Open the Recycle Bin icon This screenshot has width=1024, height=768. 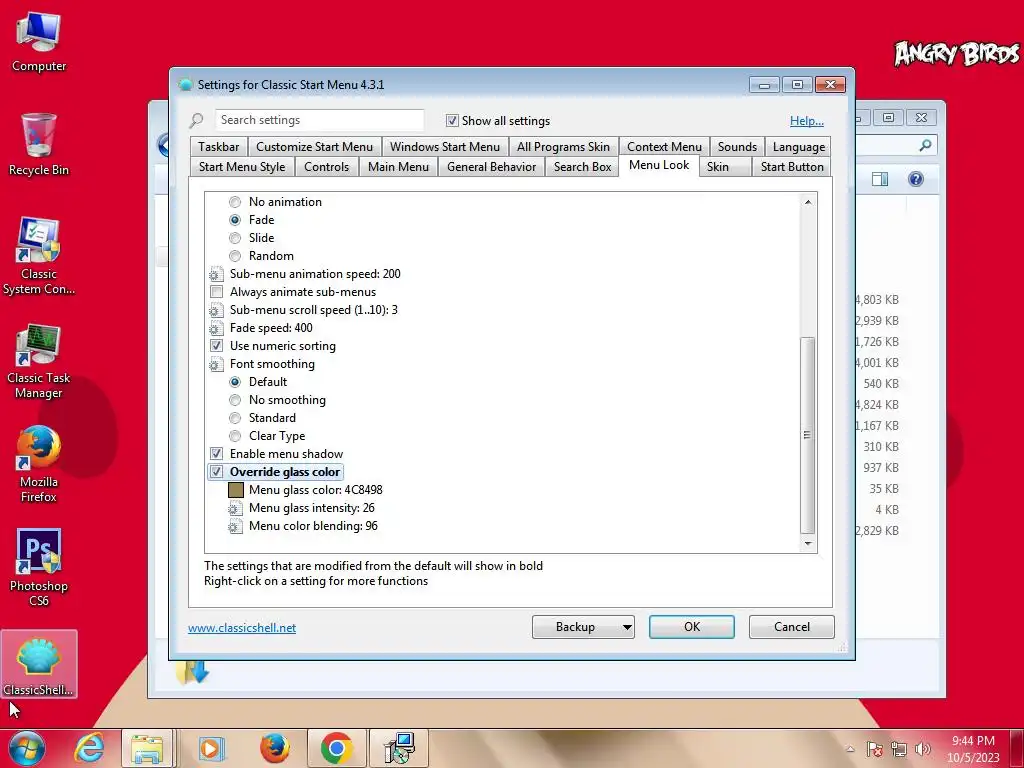click(x=39, y=144)
